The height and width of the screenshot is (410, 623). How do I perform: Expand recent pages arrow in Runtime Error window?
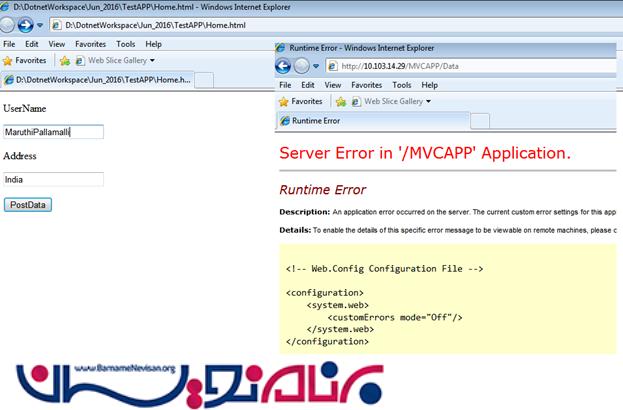coord(317,66)
